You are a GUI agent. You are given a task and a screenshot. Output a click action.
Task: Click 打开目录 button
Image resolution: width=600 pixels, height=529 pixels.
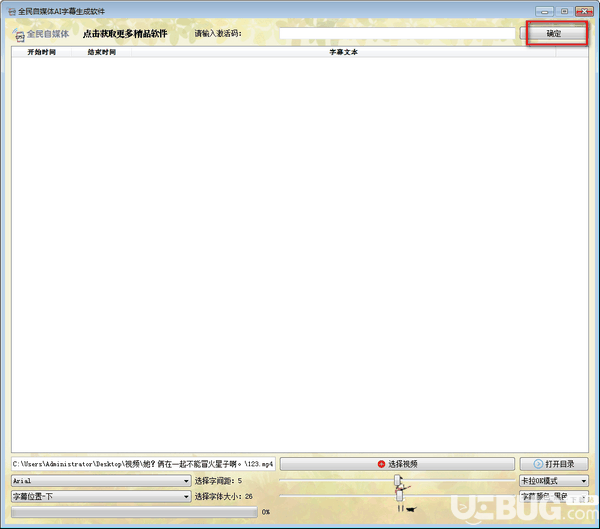(554, 464)
